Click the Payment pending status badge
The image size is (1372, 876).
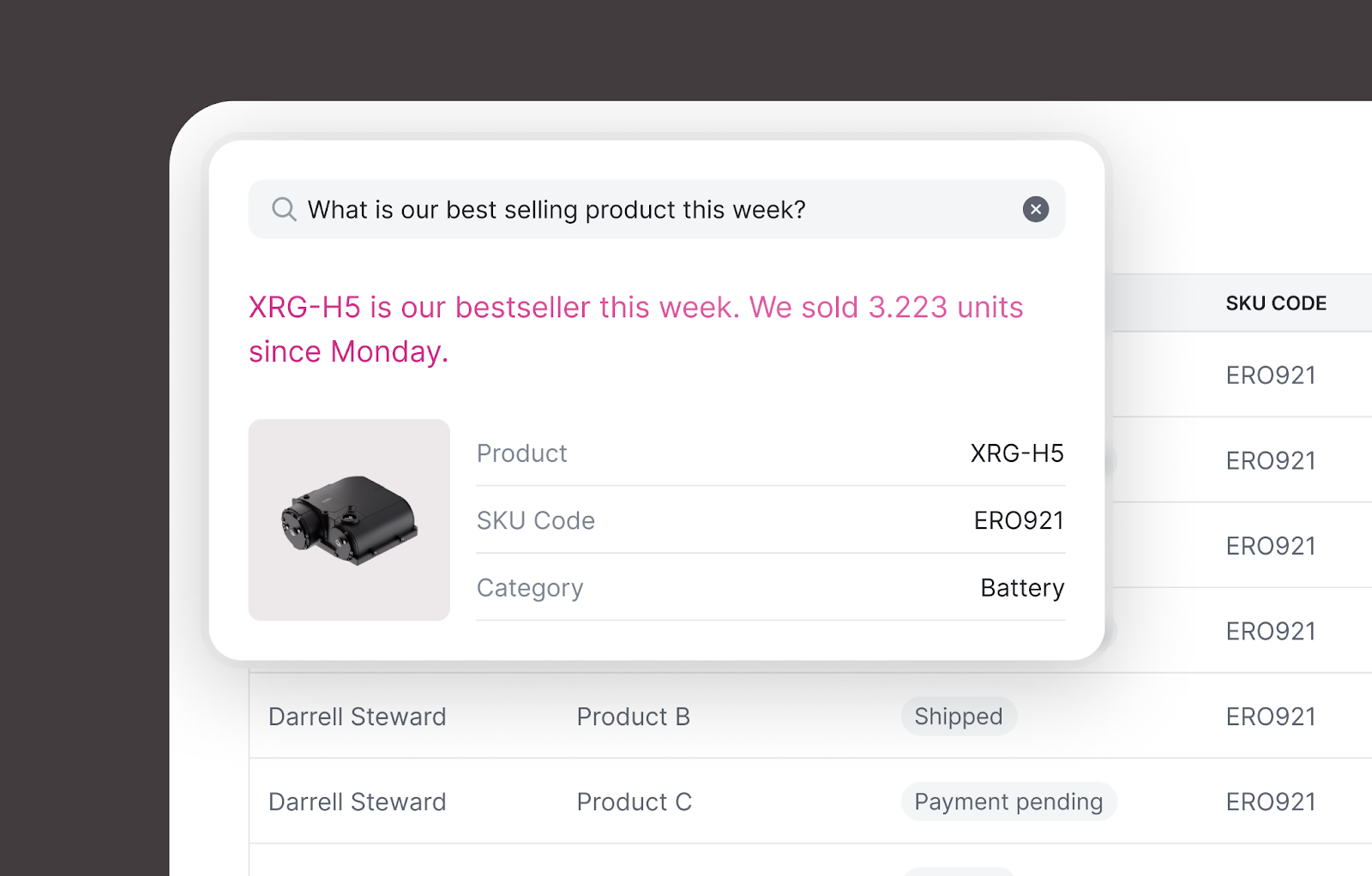(1008, 801)
